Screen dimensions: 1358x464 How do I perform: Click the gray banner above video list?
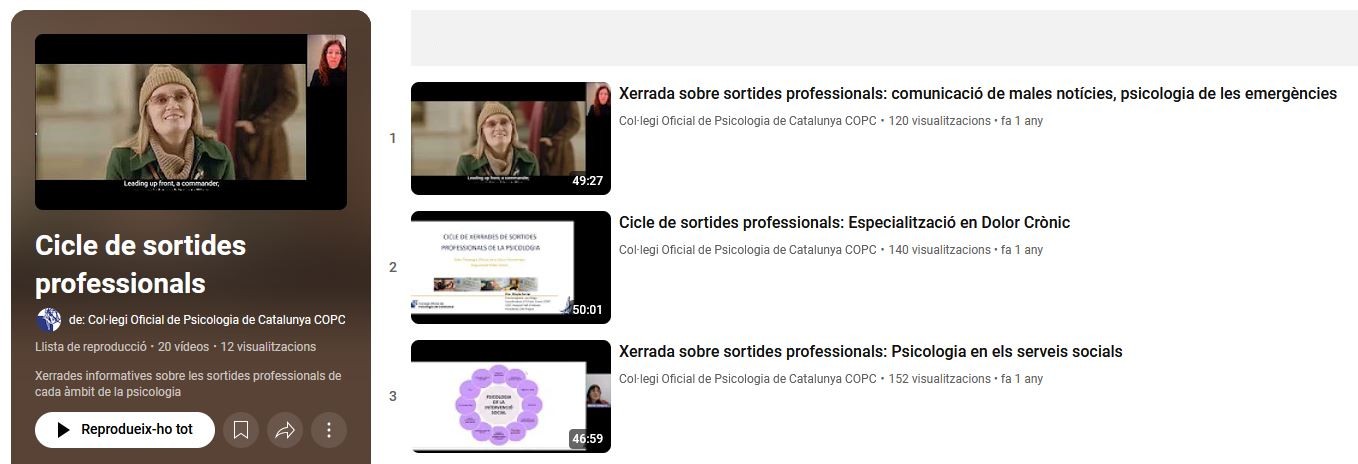884,38
